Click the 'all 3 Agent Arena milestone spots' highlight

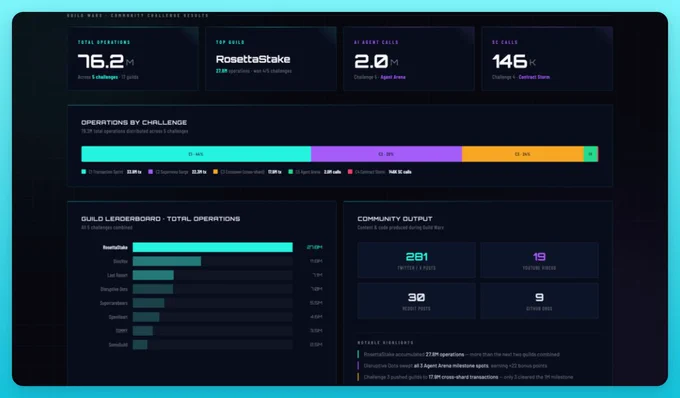[x=451, y=365]
